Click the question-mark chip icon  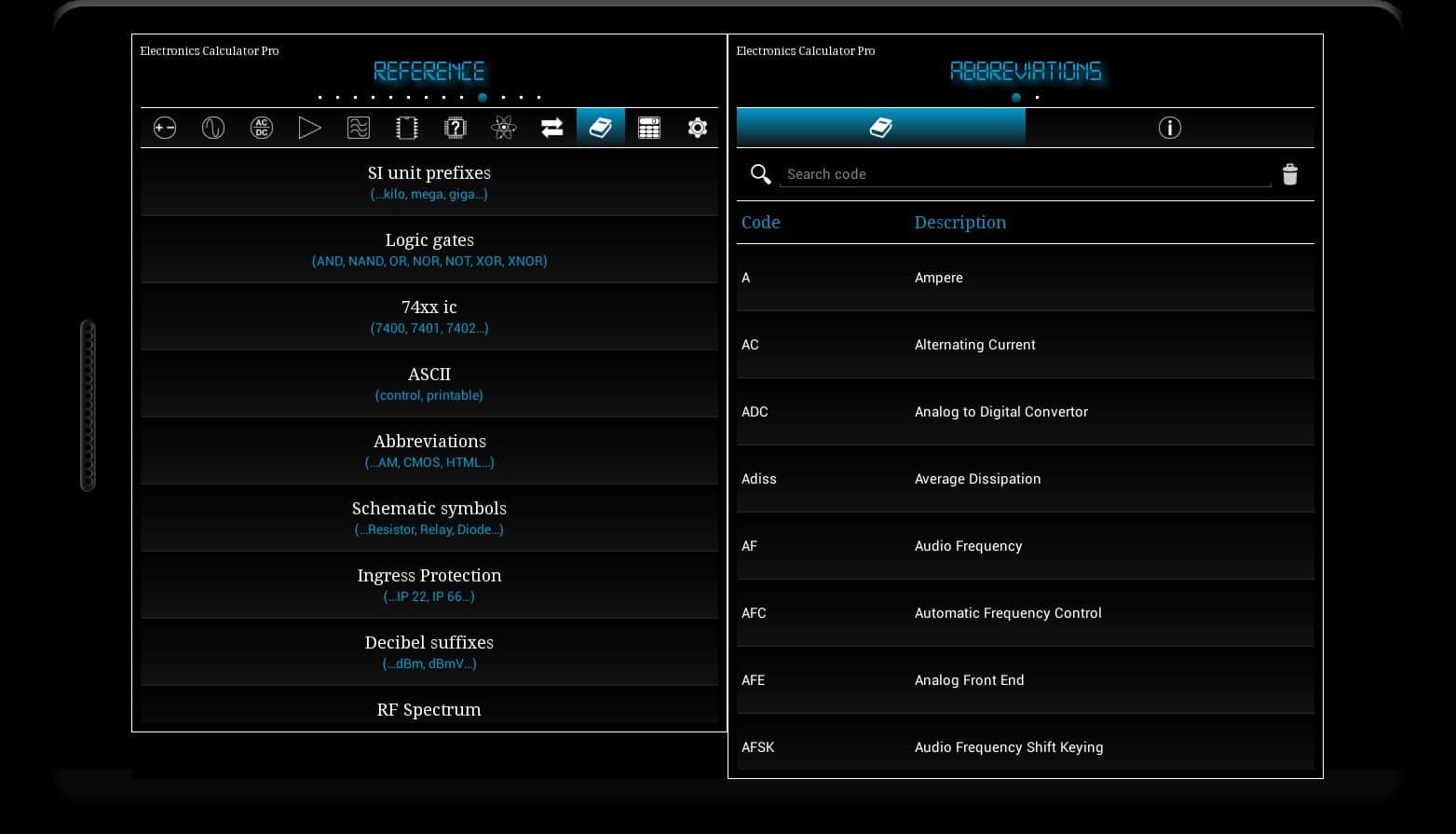click(456, 128)
